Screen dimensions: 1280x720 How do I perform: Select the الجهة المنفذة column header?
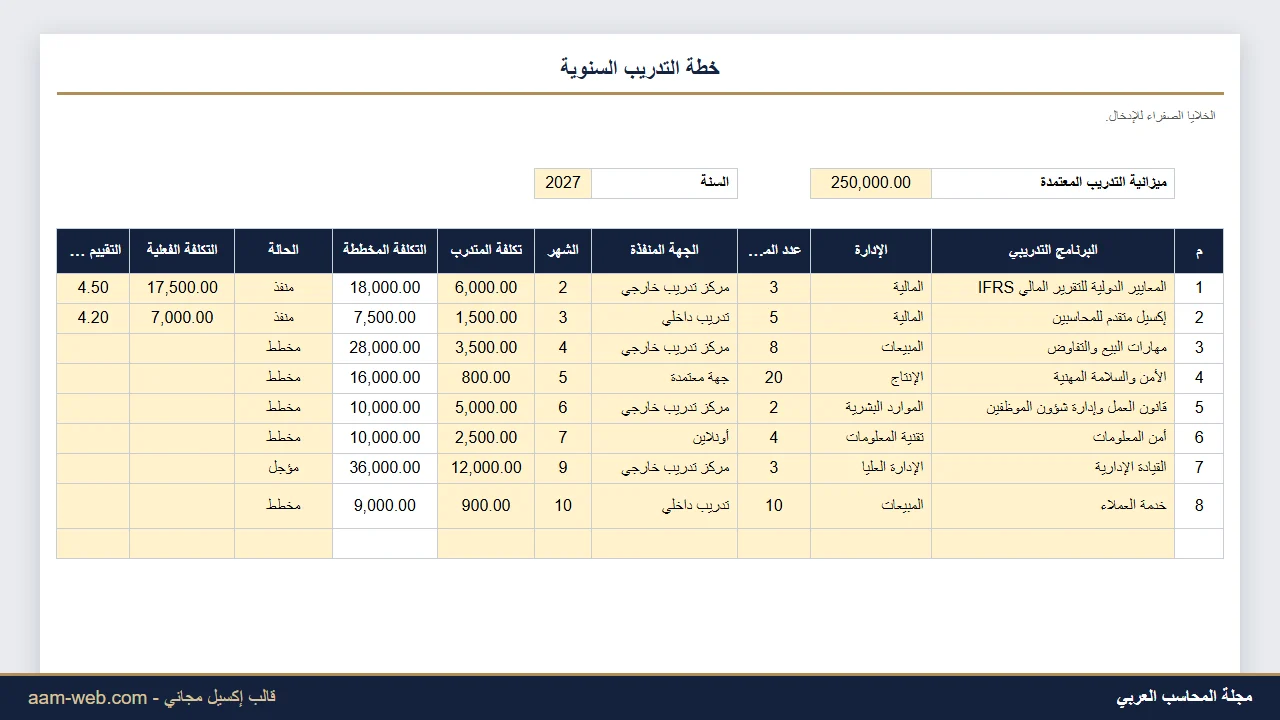[x=664, y=251]
